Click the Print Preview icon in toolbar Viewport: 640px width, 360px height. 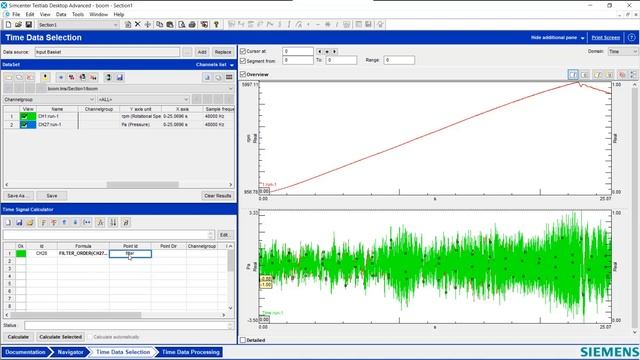point(182,24)
